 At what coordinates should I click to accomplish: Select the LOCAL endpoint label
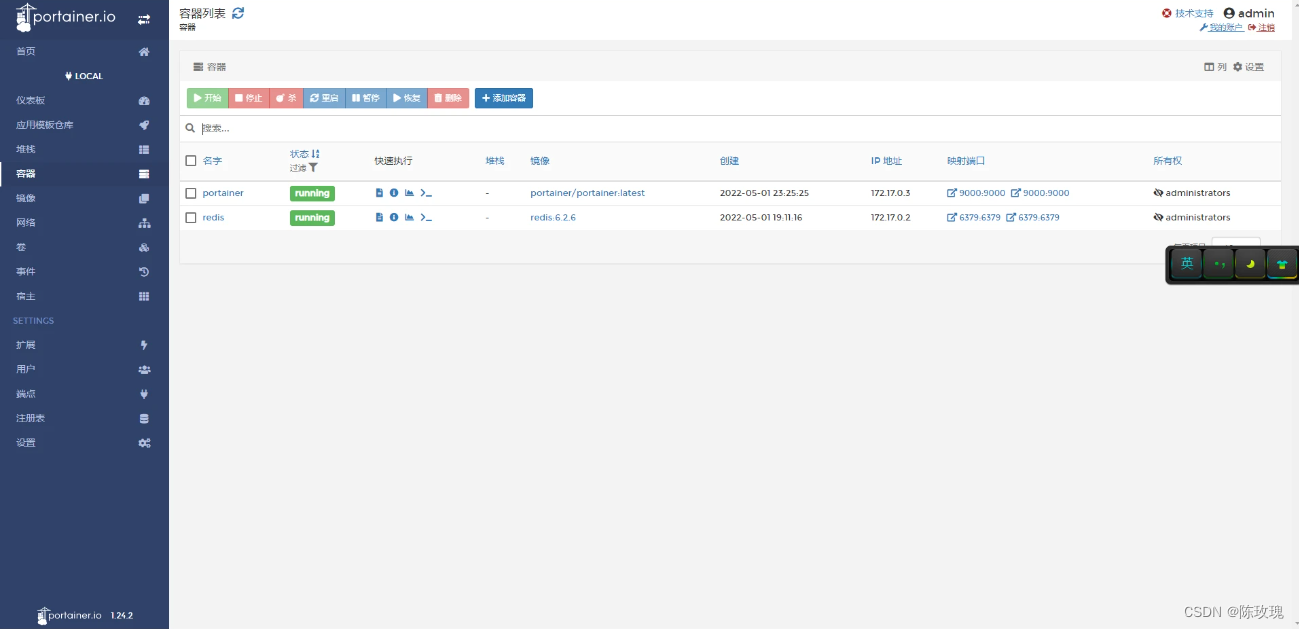pos(84,76)
